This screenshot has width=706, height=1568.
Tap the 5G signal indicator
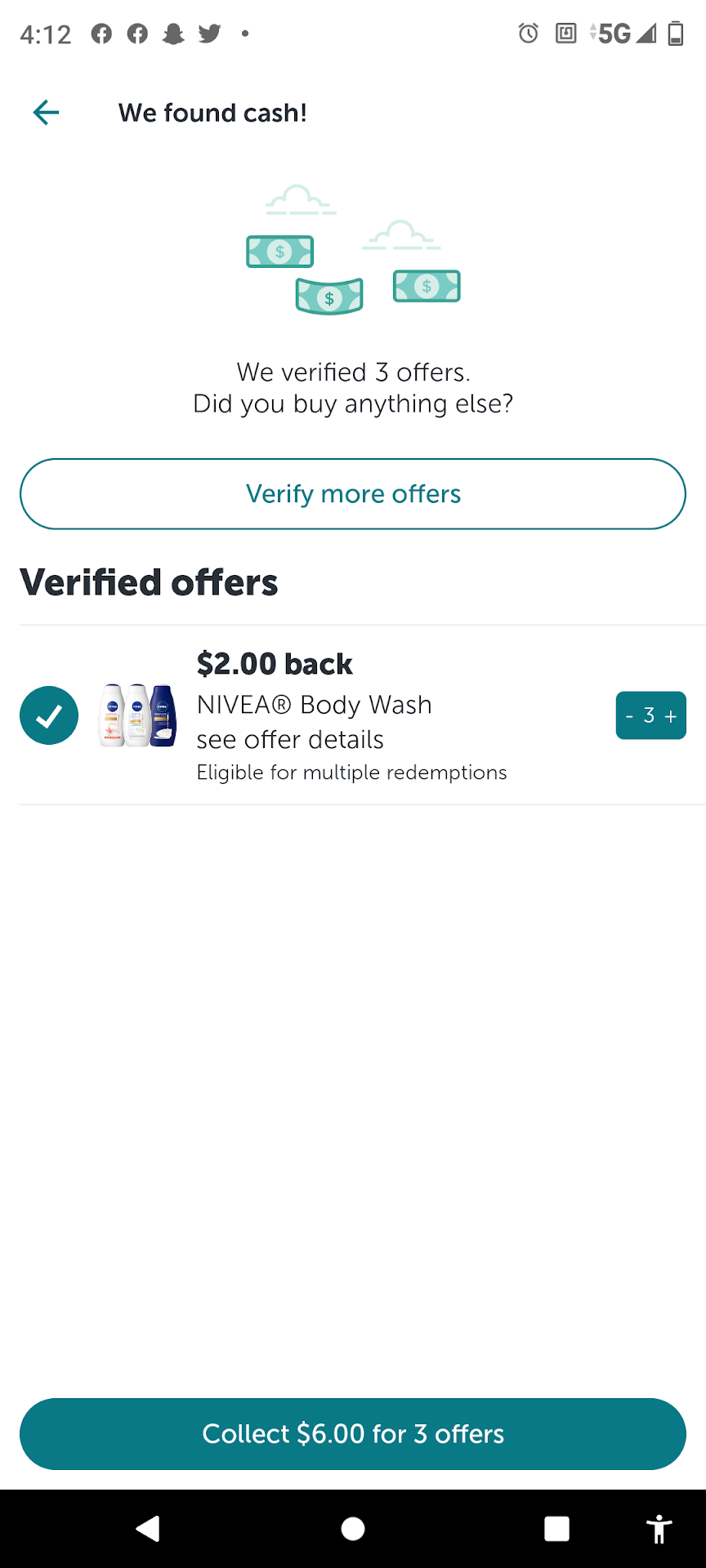[x=614, y=33]
